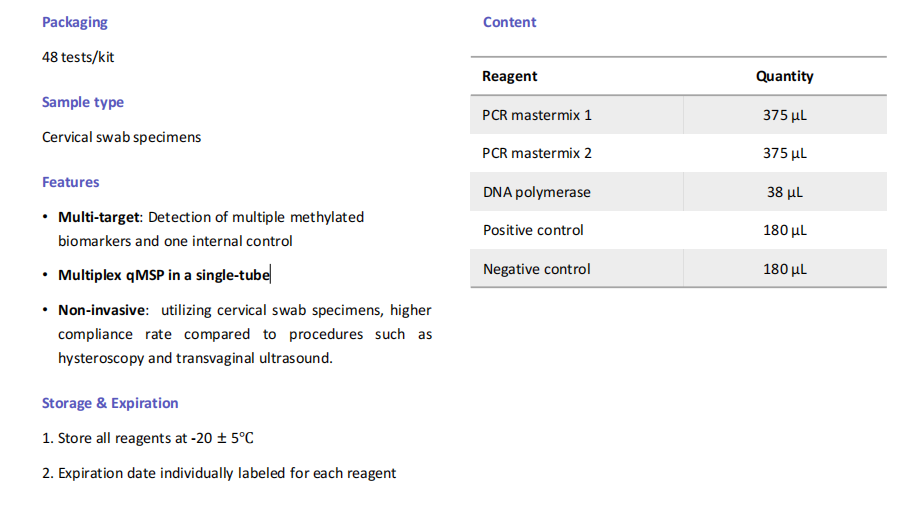Click the Content heading above the table
The image size is (900, 505).
click(509, 22)
